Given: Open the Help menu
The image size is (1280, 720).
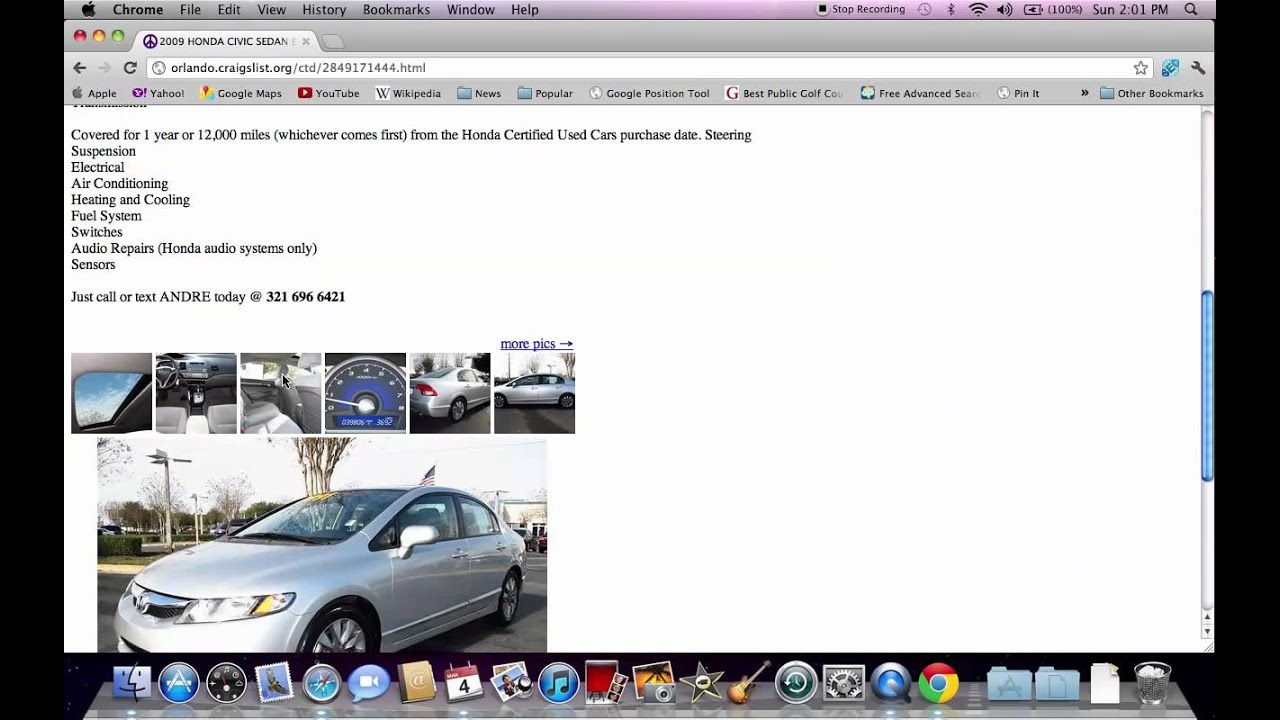Looking at the screenshot, I should pos(524,9).
